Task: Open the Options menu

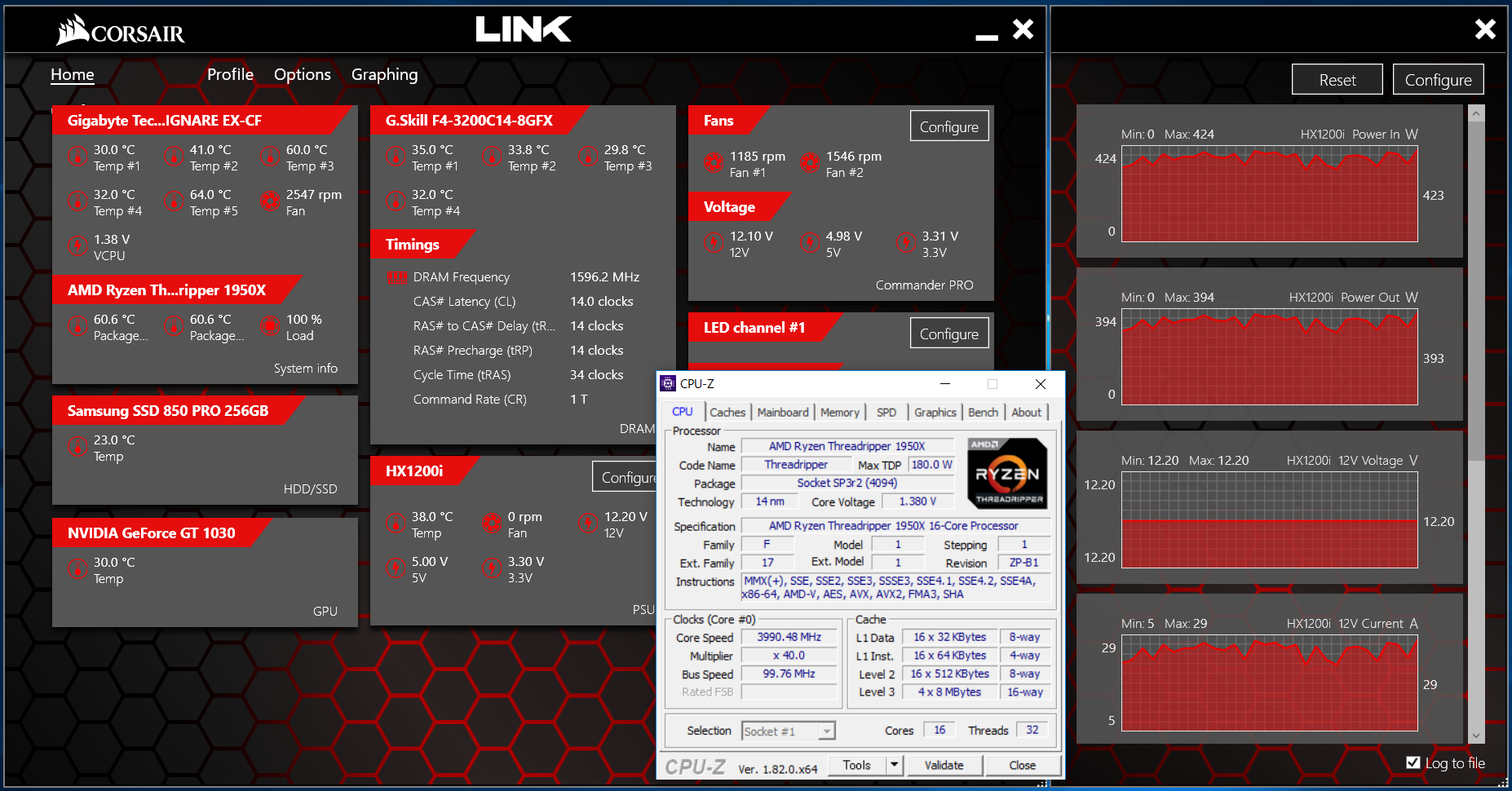Action: click(303, 74)
